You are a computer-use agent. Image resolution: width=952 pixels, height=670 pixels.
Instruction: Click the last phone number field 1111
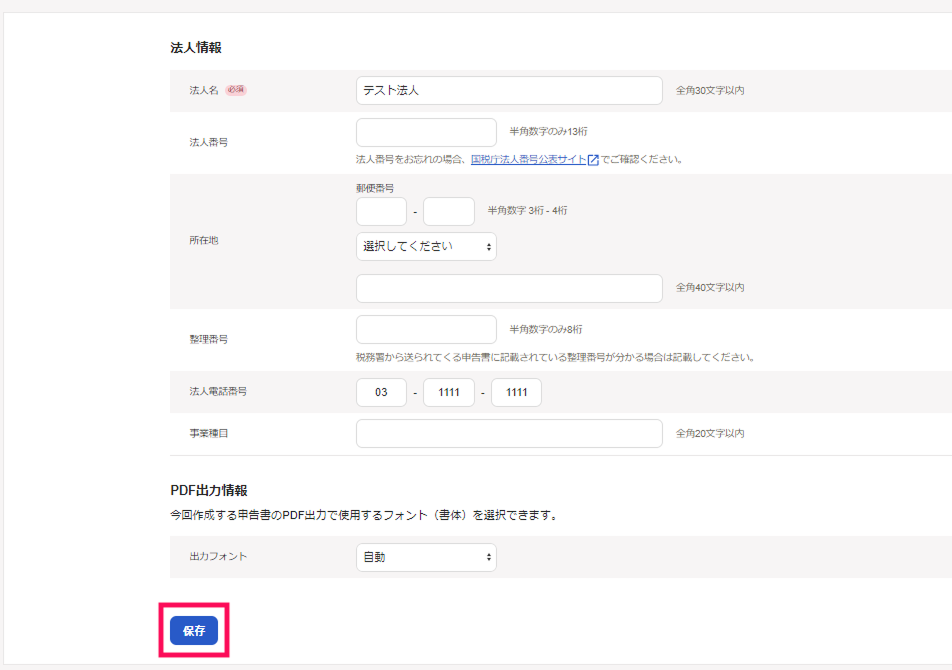coord(516,393)
